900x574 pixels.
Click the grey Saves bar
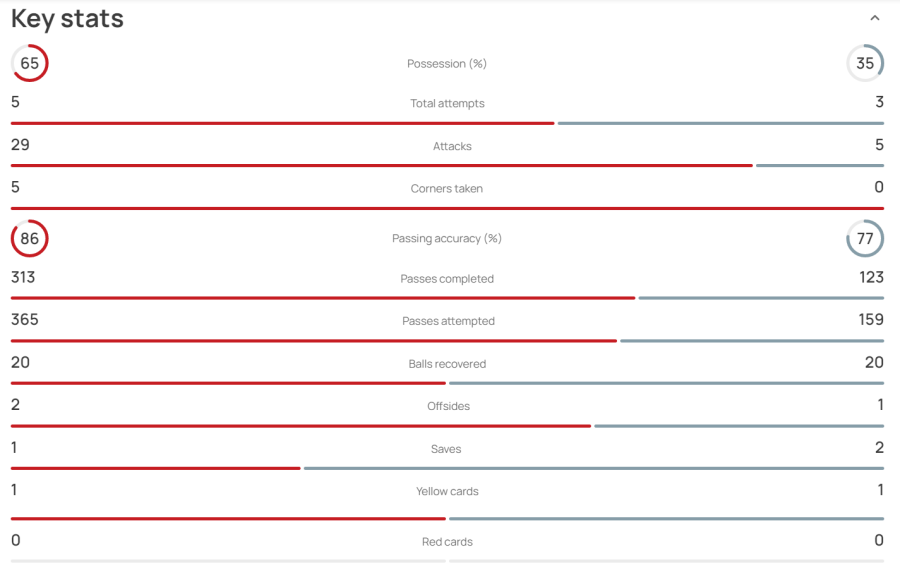click(x=593, y=468)
